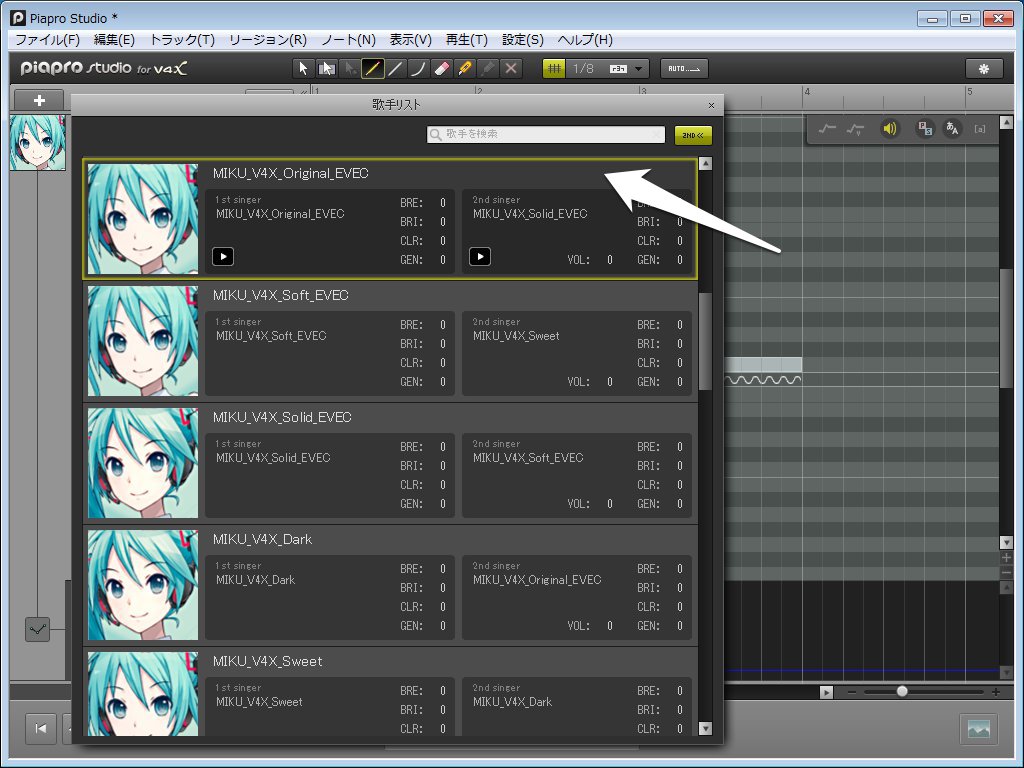This screenshot has width=1024, height=768.
Task: Toggle the triplet quantize button
Action: point(618,69)
